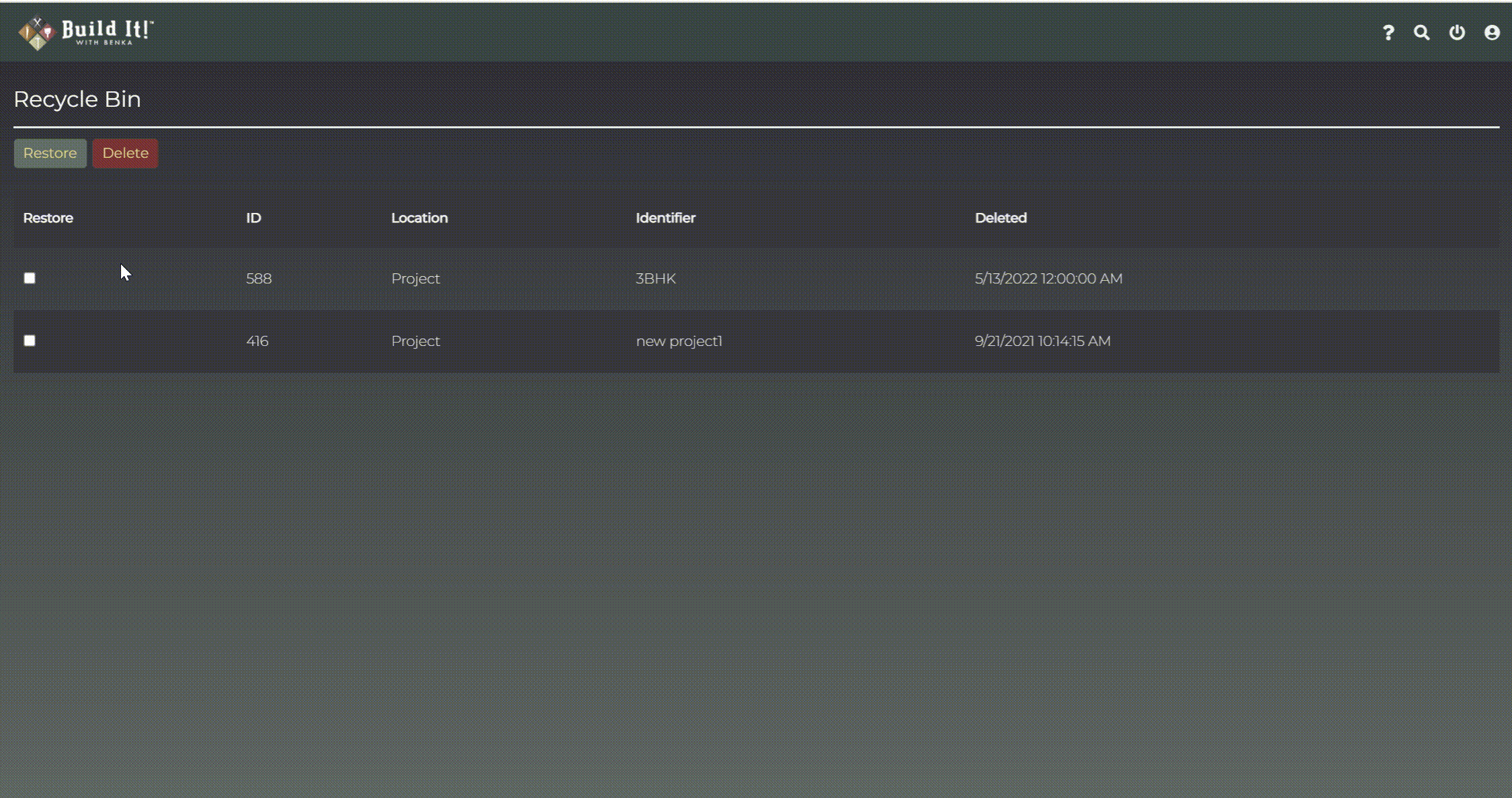Open the user account icon
Image resolution: width=1512 pixels, height=798 pixels.
(x=1492, y=32)
